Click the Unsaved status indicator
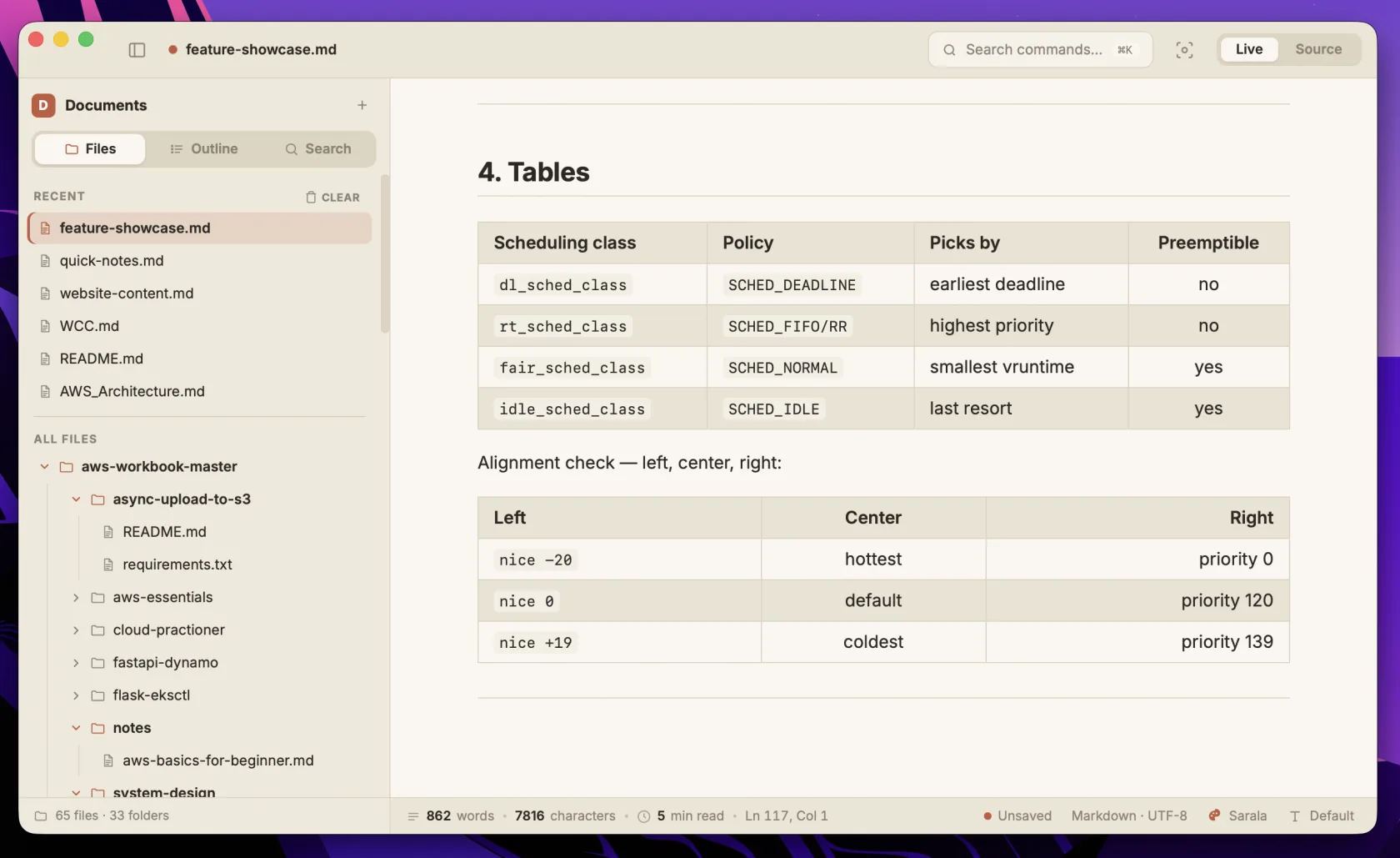1400x858 pixels. click(1017, 816)
